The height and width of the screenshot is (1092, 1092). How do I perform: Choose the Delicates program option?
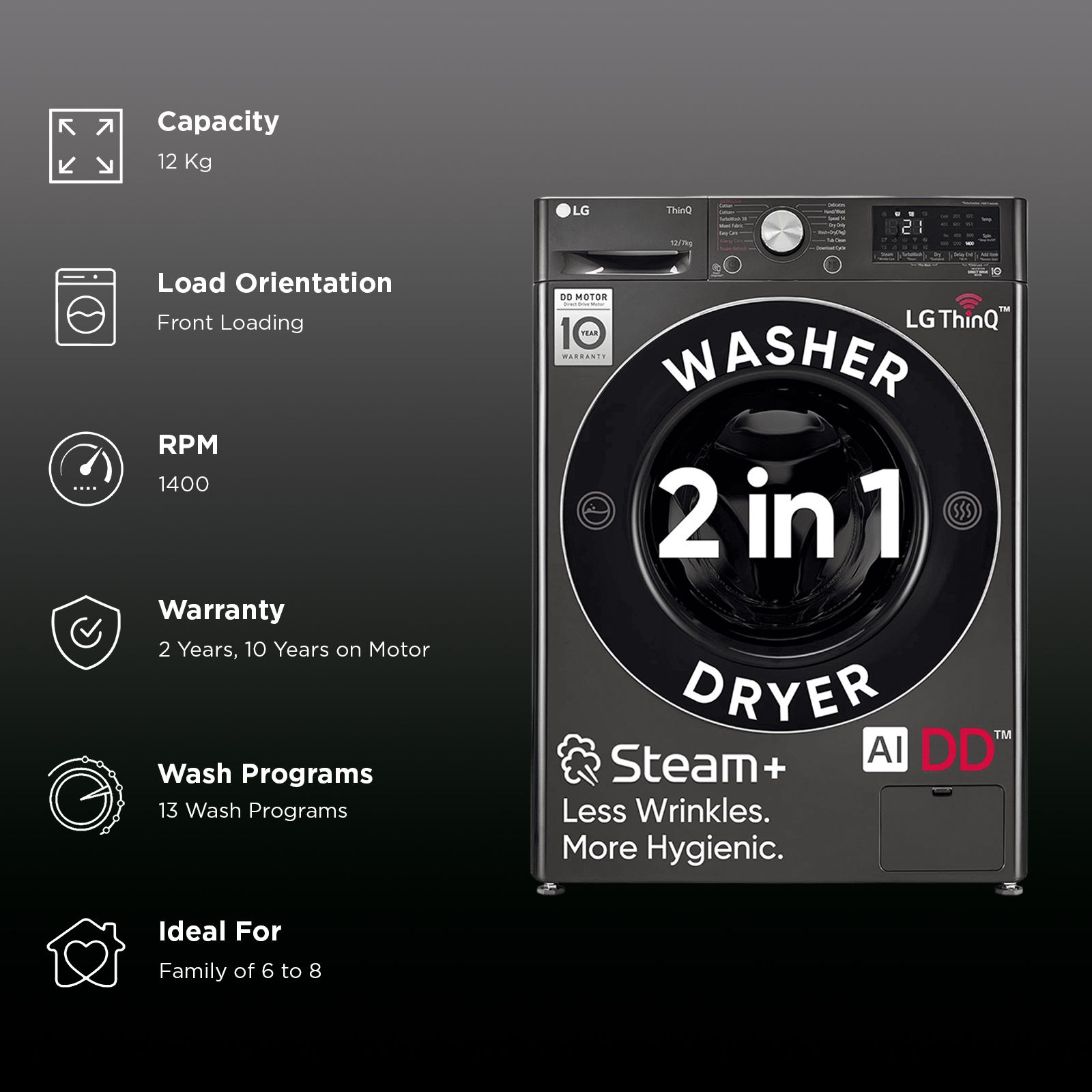(837, 205)
